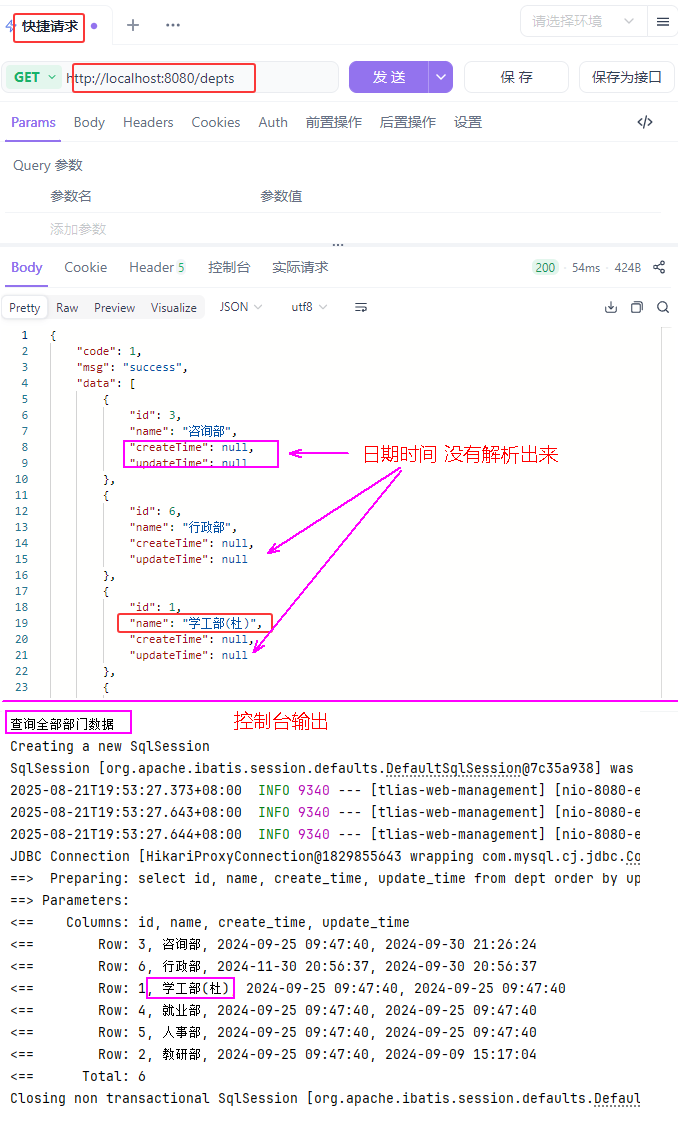The image size is (678, 1130).
Task: Download the response with the download icon
Action: 611,307
